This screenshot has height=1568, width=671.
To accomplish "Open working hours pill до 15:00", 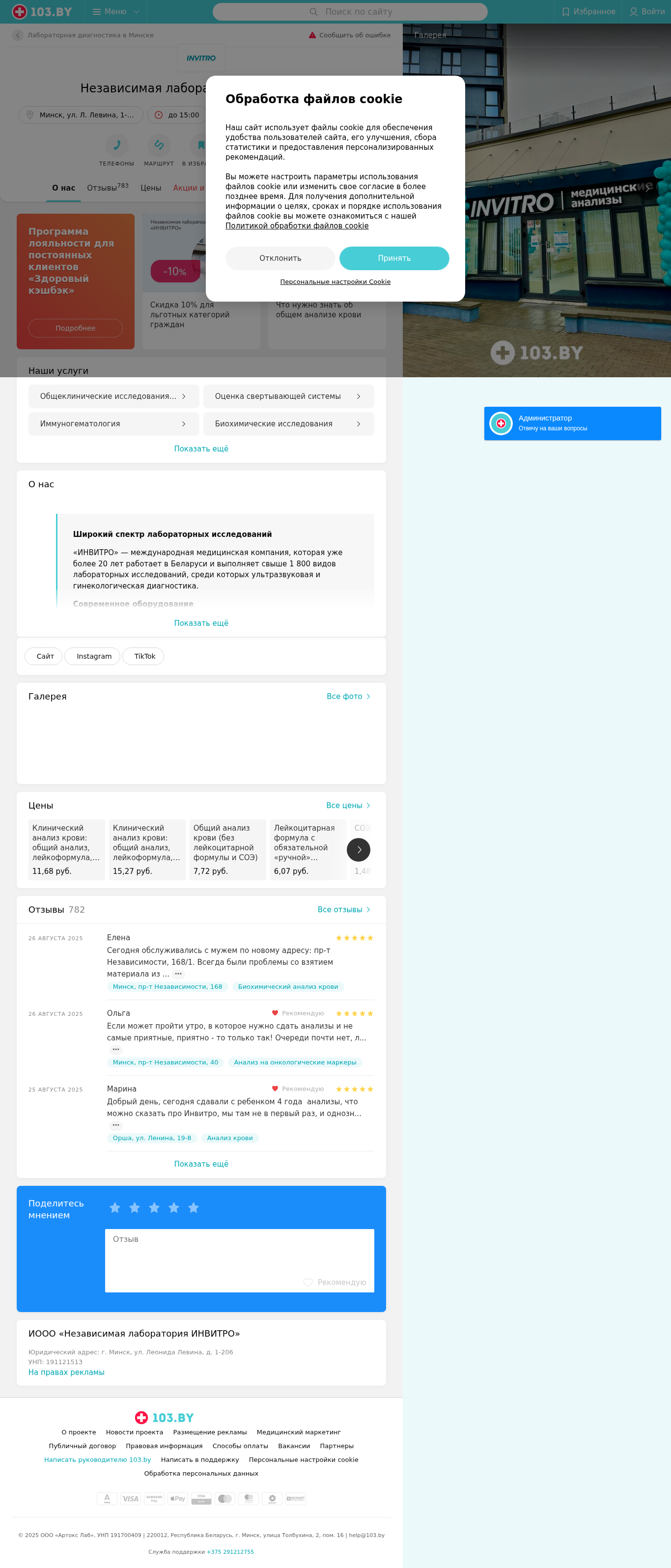I will (177, 115).
